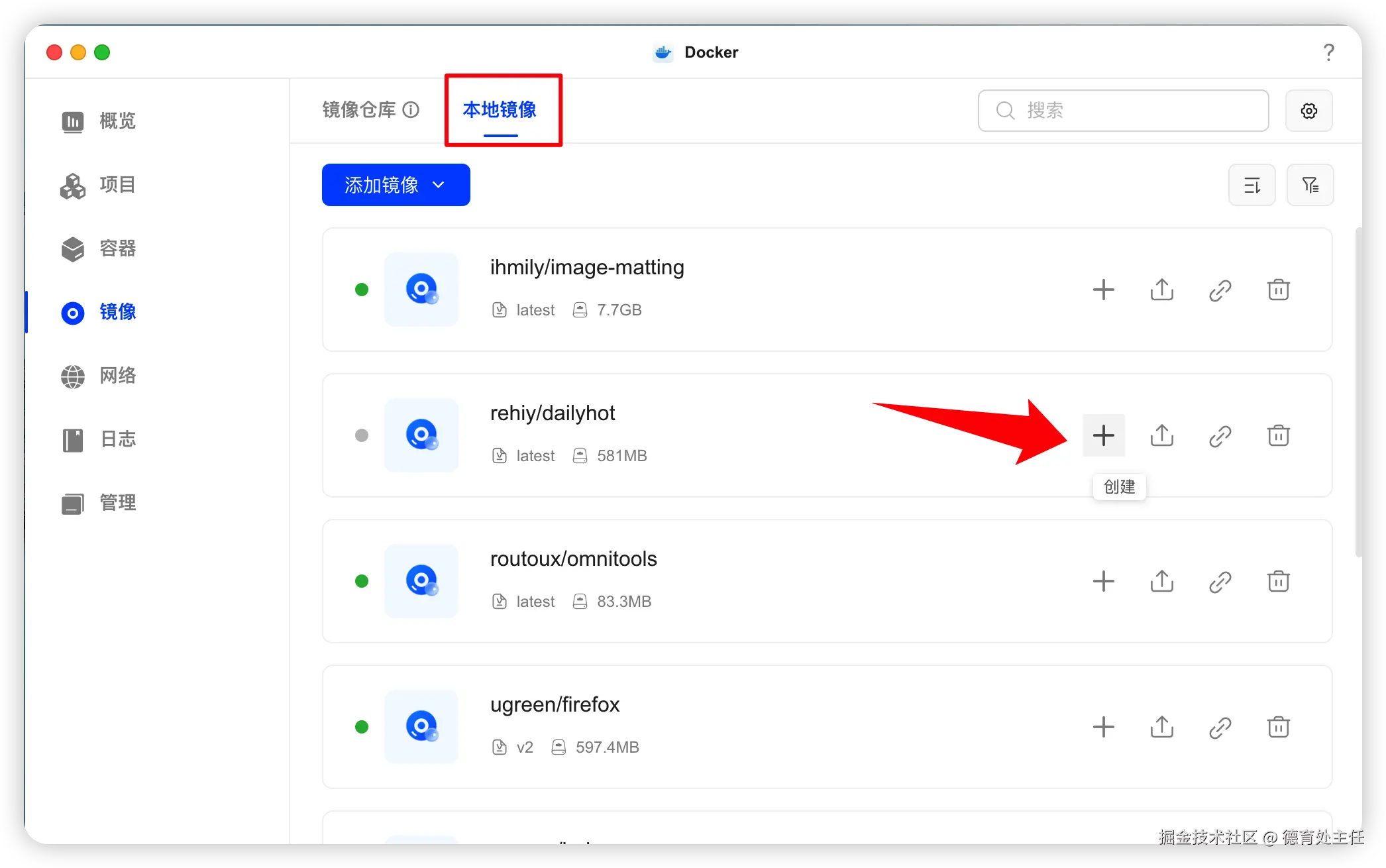Click the ihmily/image-matting image thumbnail
The image size is (1386, 868).
421,290
